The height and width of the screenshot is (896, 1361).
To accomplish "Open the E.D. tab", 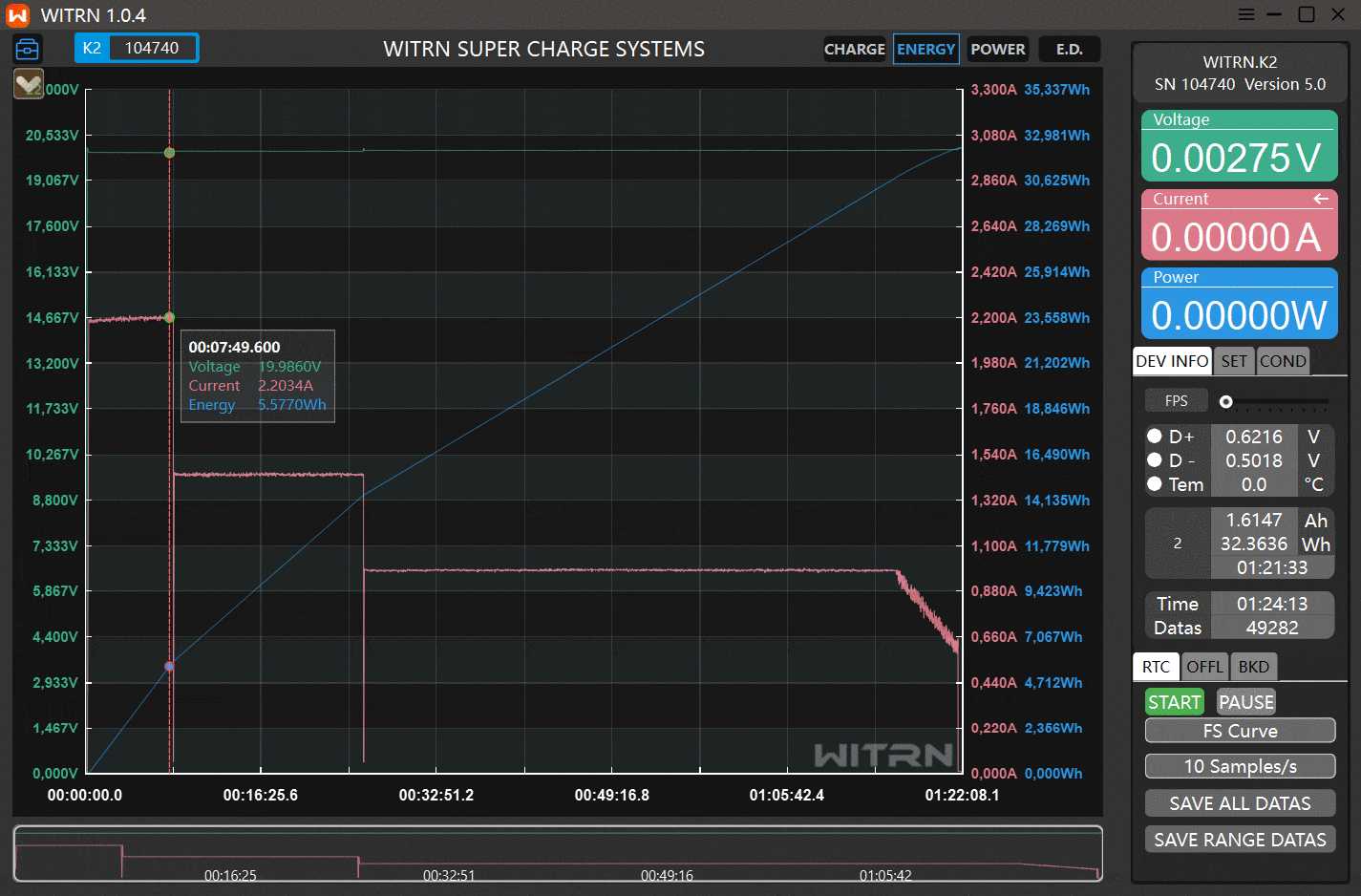I will (x=1069, y=50).
